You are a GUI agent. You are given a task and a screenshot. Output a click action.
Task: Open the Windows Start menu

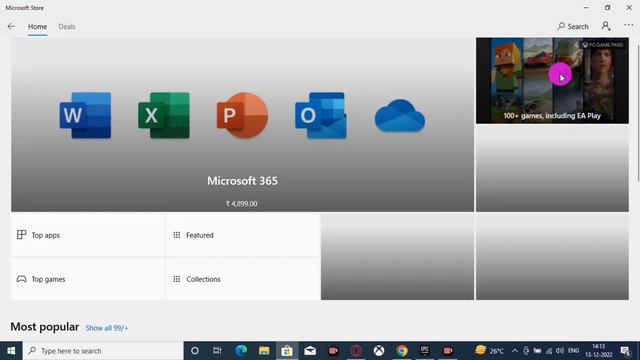[x=11, y=351]
